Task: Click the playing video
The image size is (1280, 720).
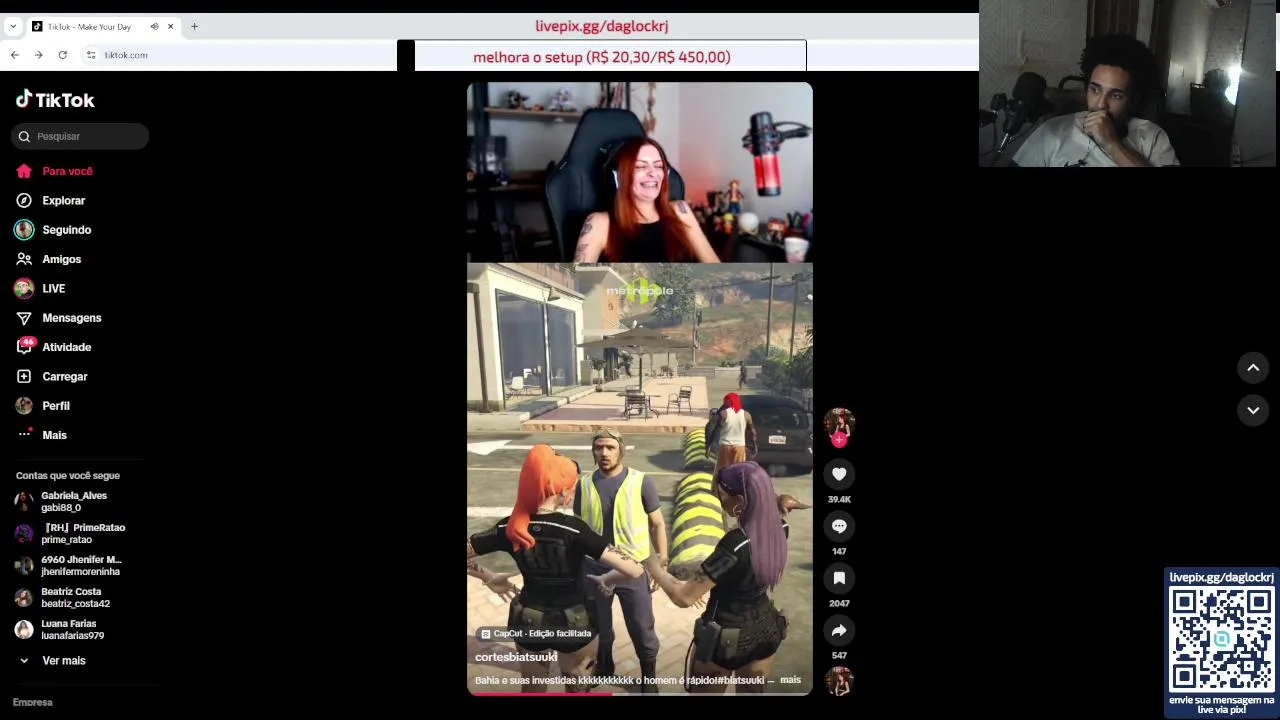Action: 640,388
